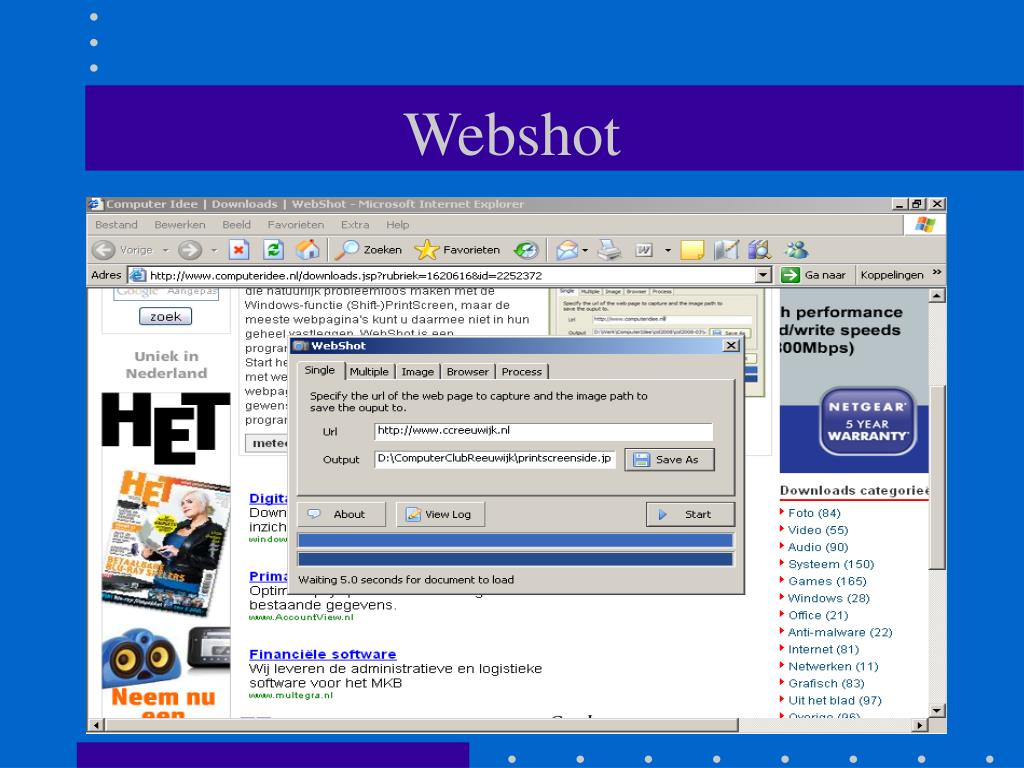Click the Url input field in WebShot
Image resolution: width=1024 pixels, height=768 pixels.
pyautogui.click(x=543, y=431)
